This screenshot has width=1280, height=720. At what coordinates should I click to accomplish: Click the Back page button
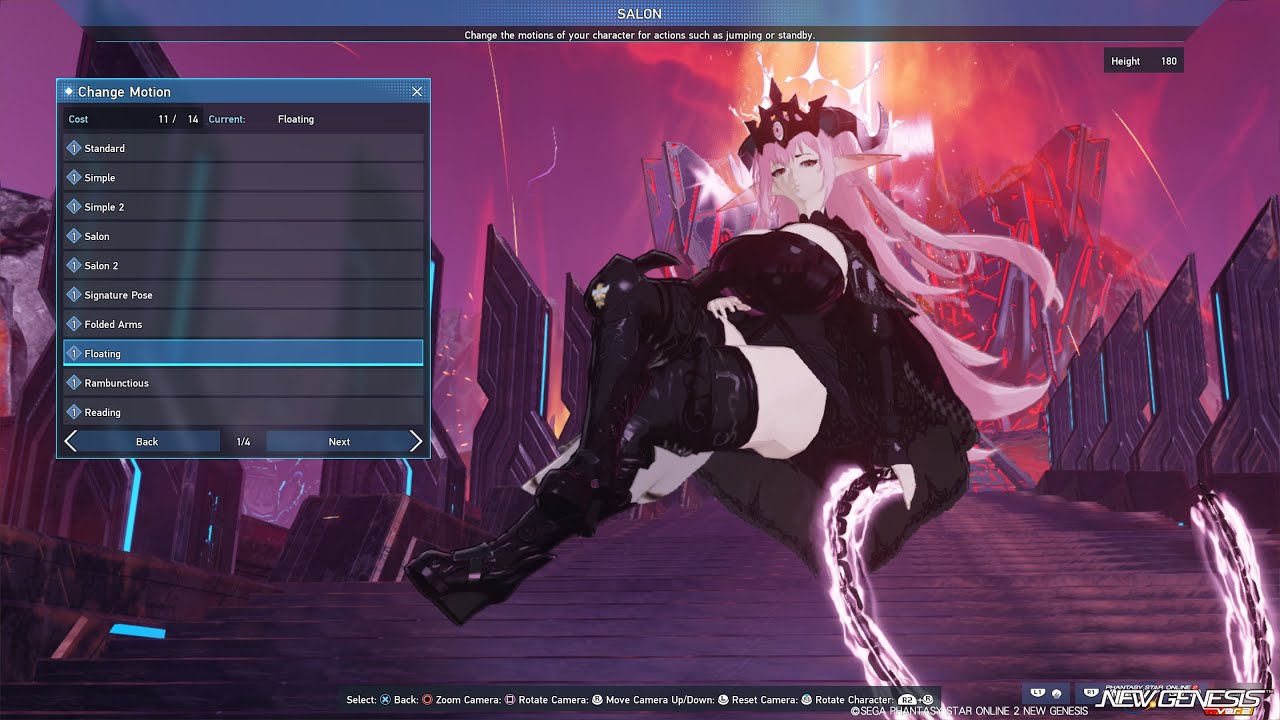pos(147,441)
